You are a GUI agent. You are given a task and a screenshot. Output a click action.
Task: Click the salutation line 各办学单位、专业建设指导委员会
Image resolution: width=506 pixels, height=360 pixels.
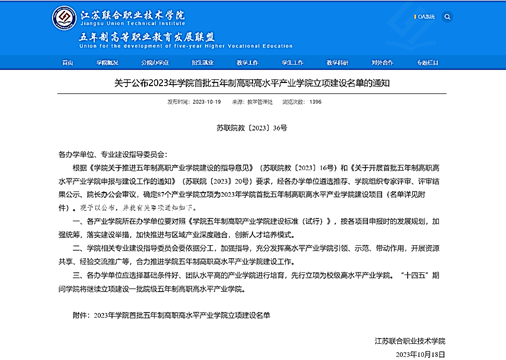pyautogui.click(x=113, y=155)
